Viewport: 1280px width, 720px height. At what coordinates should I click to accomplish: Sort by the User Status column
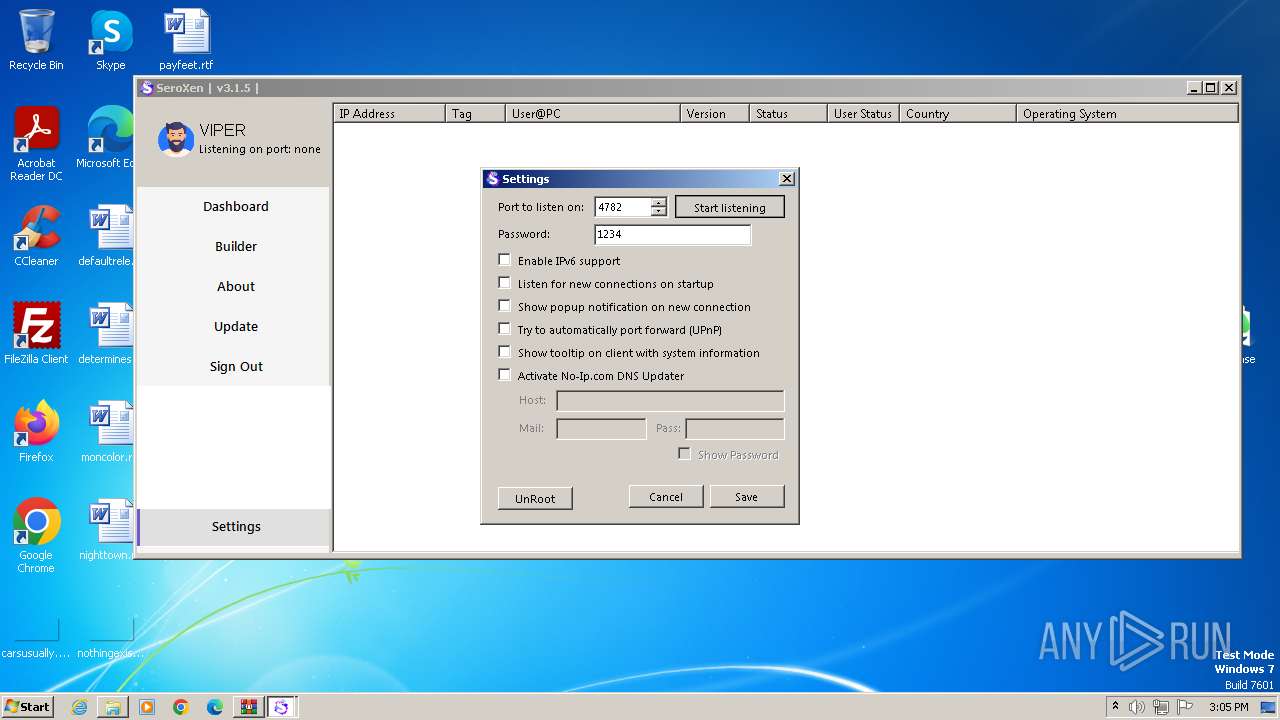point(863,113)
